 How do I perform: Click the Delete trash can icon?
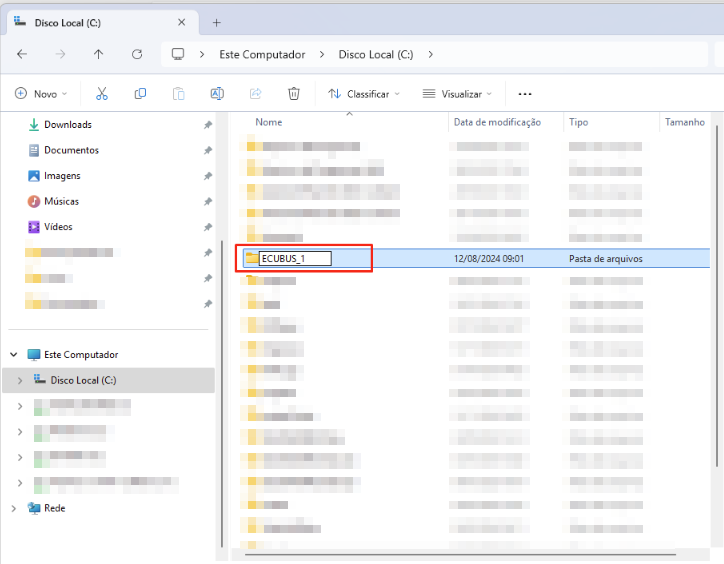pos(294,93)
